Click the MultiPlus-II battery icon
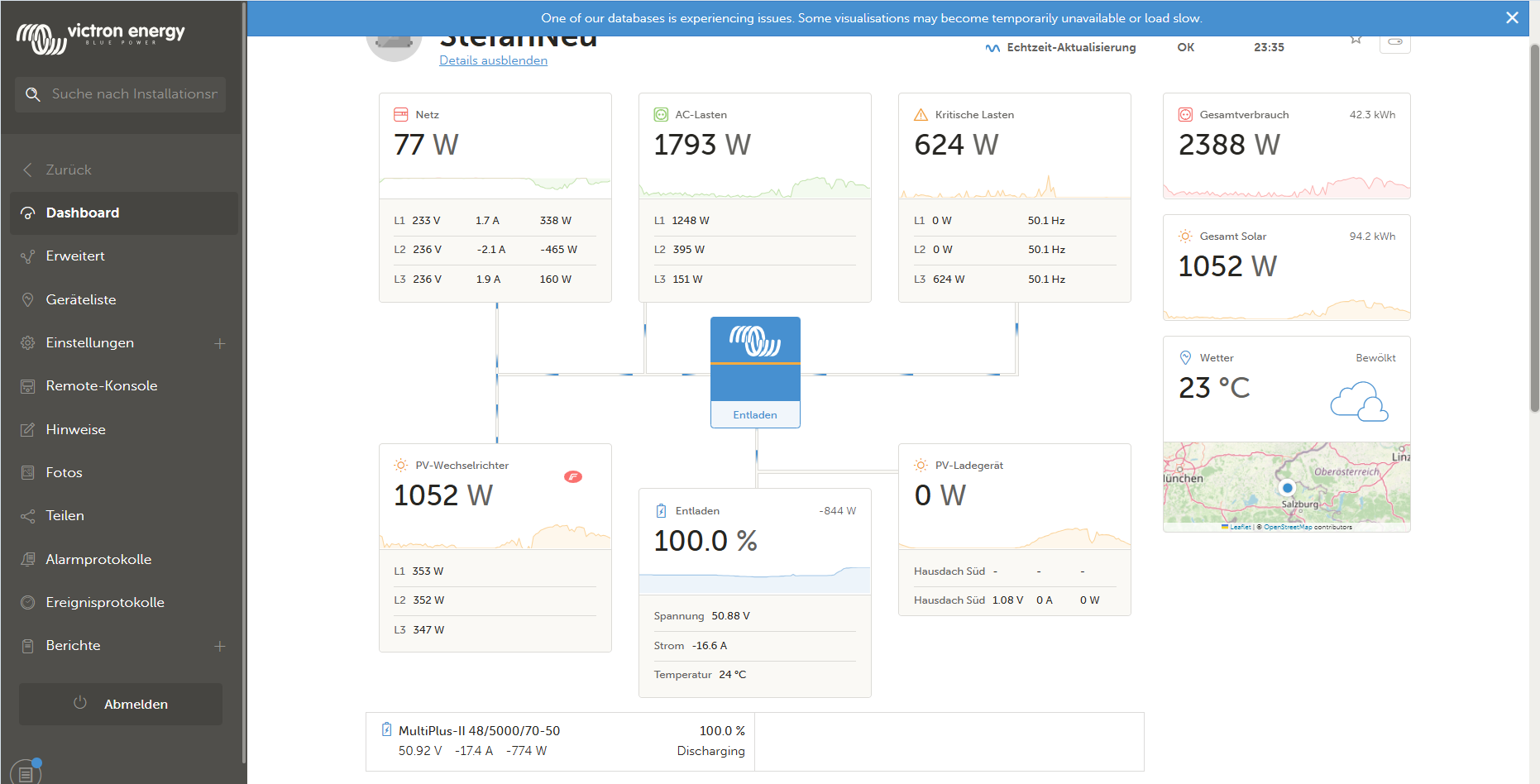 (386, 729)
